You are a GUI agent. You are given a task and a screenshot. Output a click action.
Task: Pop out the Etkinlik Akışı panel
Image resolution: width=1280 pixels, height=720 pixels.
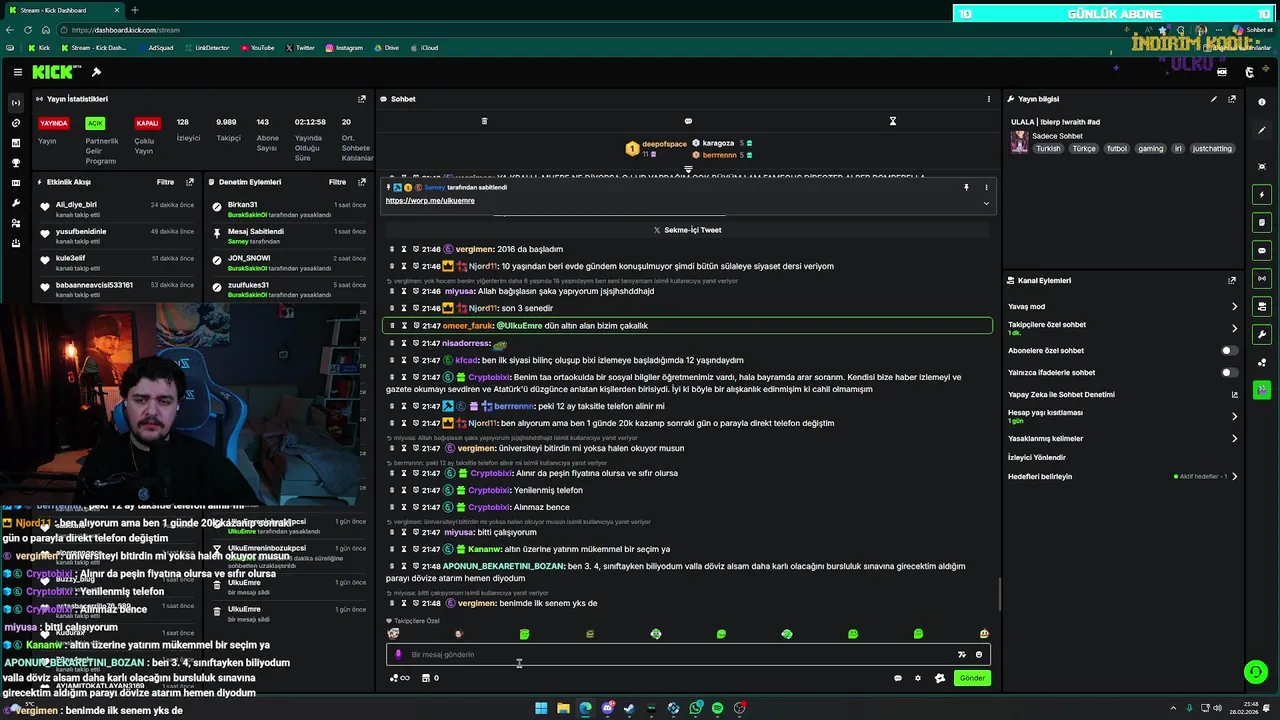coord(190,182)
